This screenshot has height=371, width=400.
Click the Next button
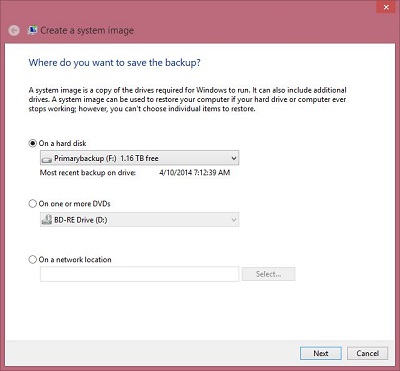coord(321,353)
